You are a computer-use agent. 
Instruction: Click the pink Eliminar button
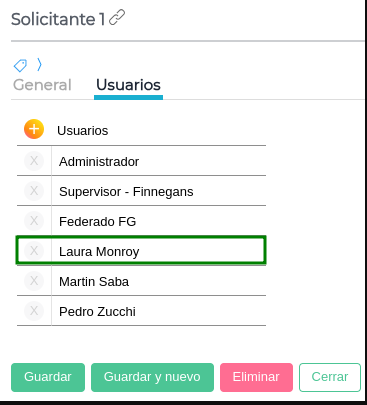(x=256, y=377)
